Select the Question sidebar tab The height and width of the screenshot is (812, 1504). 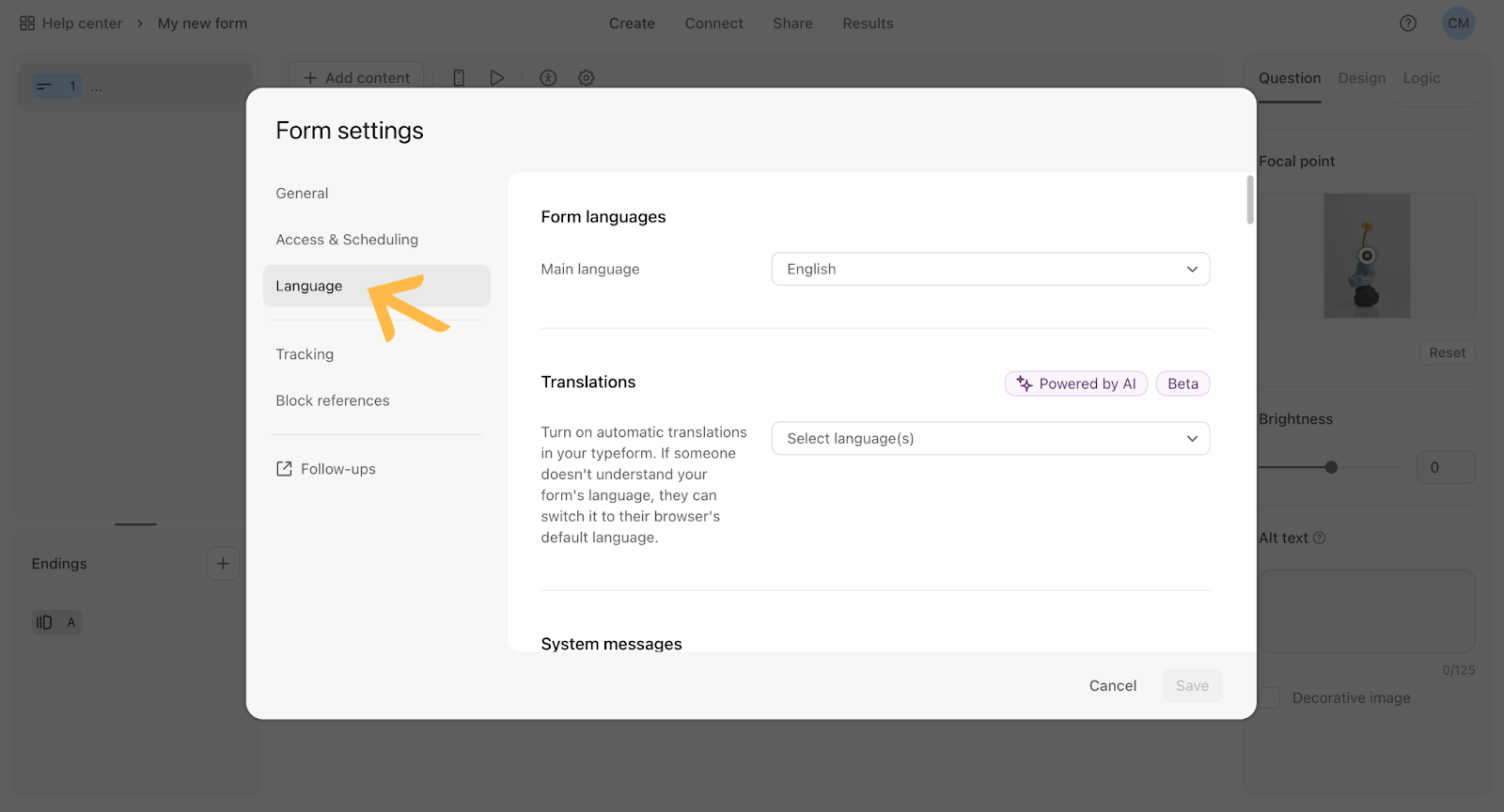point(1290,78)
